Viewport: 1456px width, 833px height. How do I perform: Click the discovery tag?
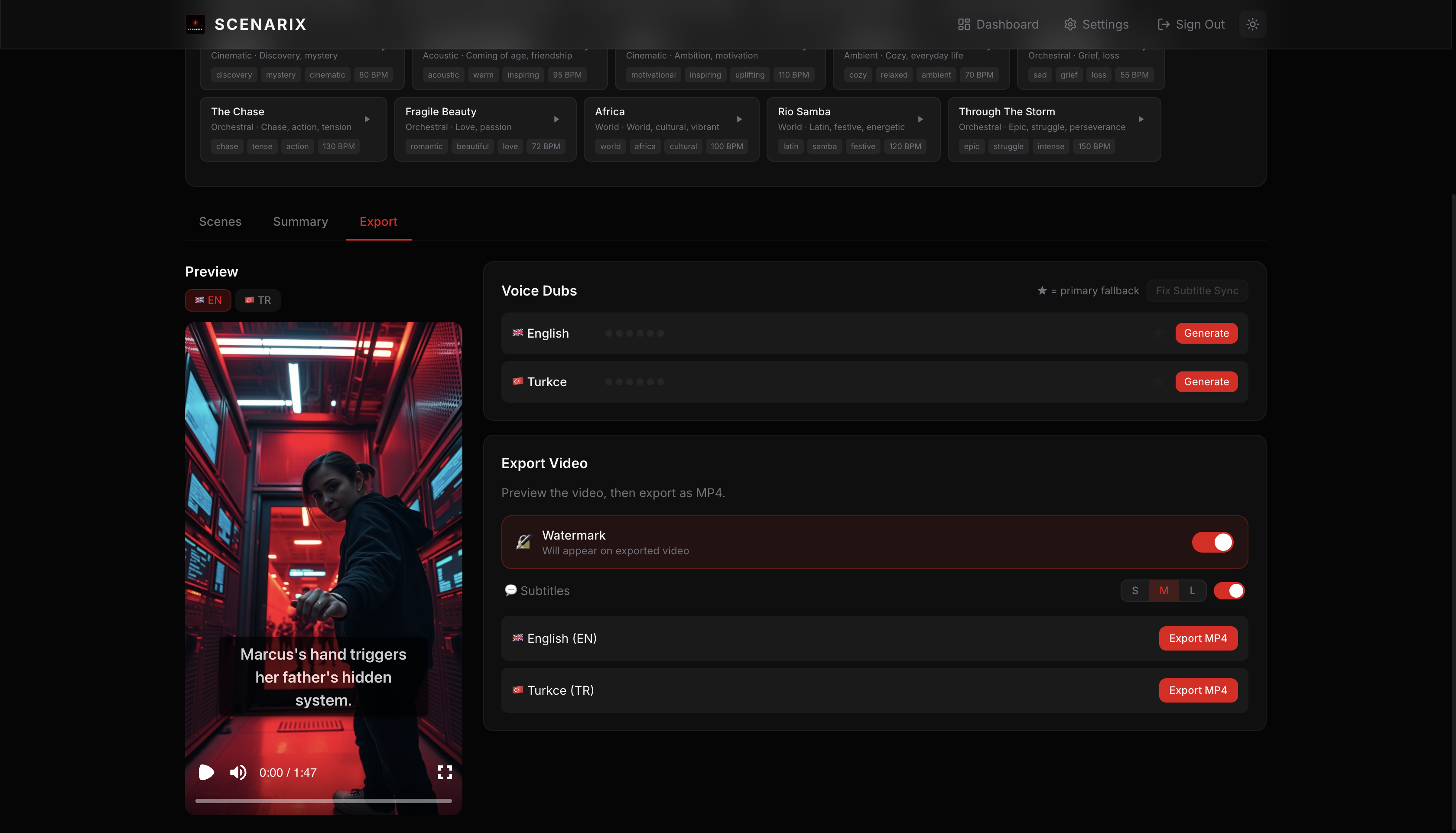(x=234, y=75)
